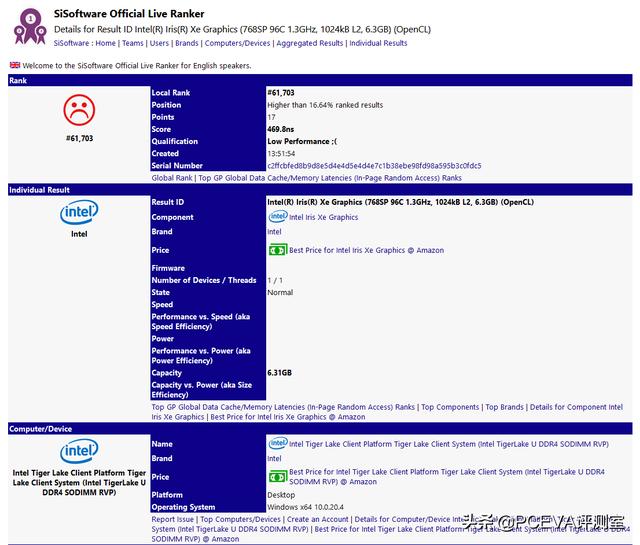This screenshot has width=640, height=545.
Task: Open the Top Brands link
Action: pyautogui.click(x=504, y=407)
